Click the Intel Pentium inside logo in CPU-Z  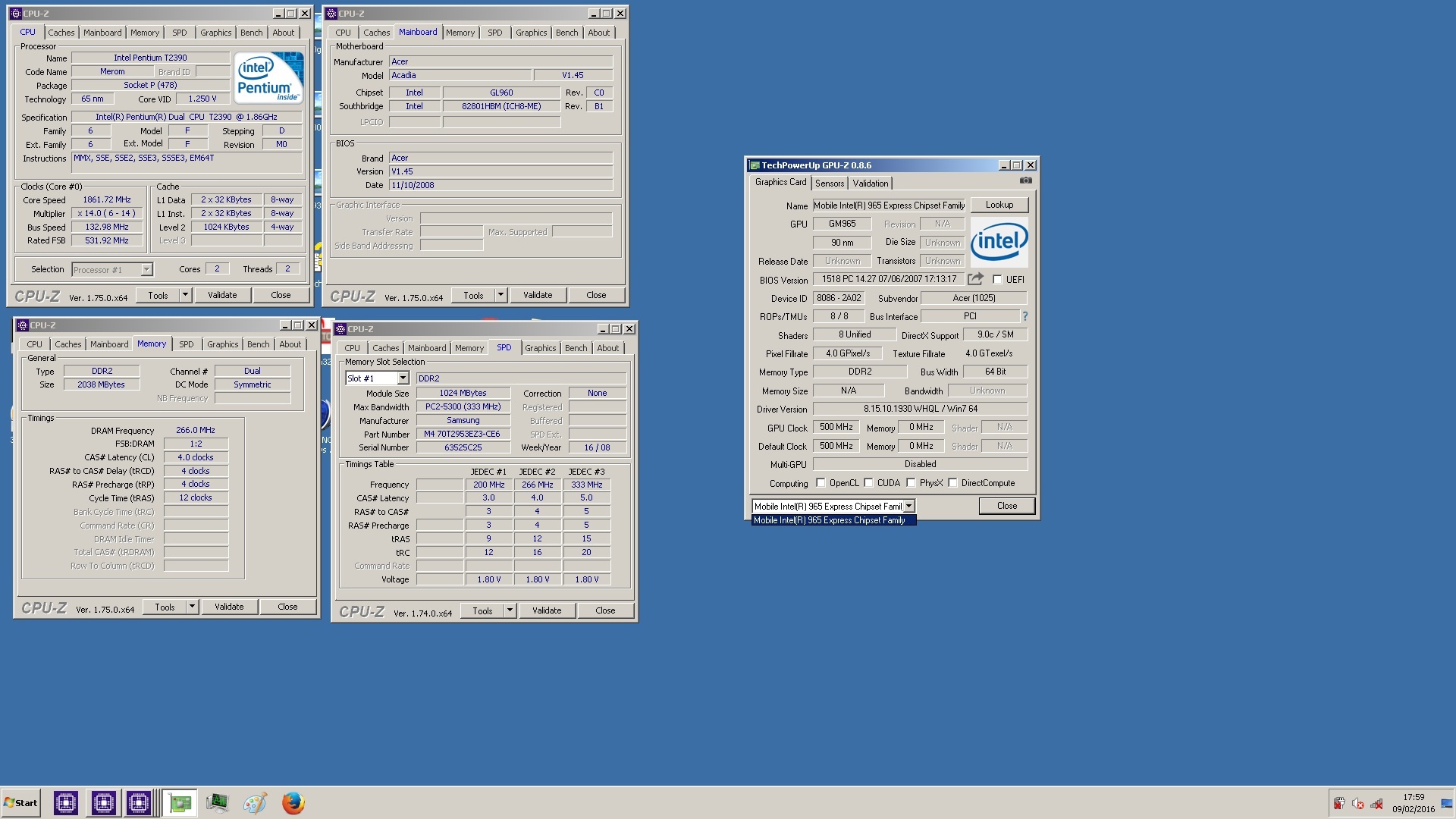click(x=268, y=77)
